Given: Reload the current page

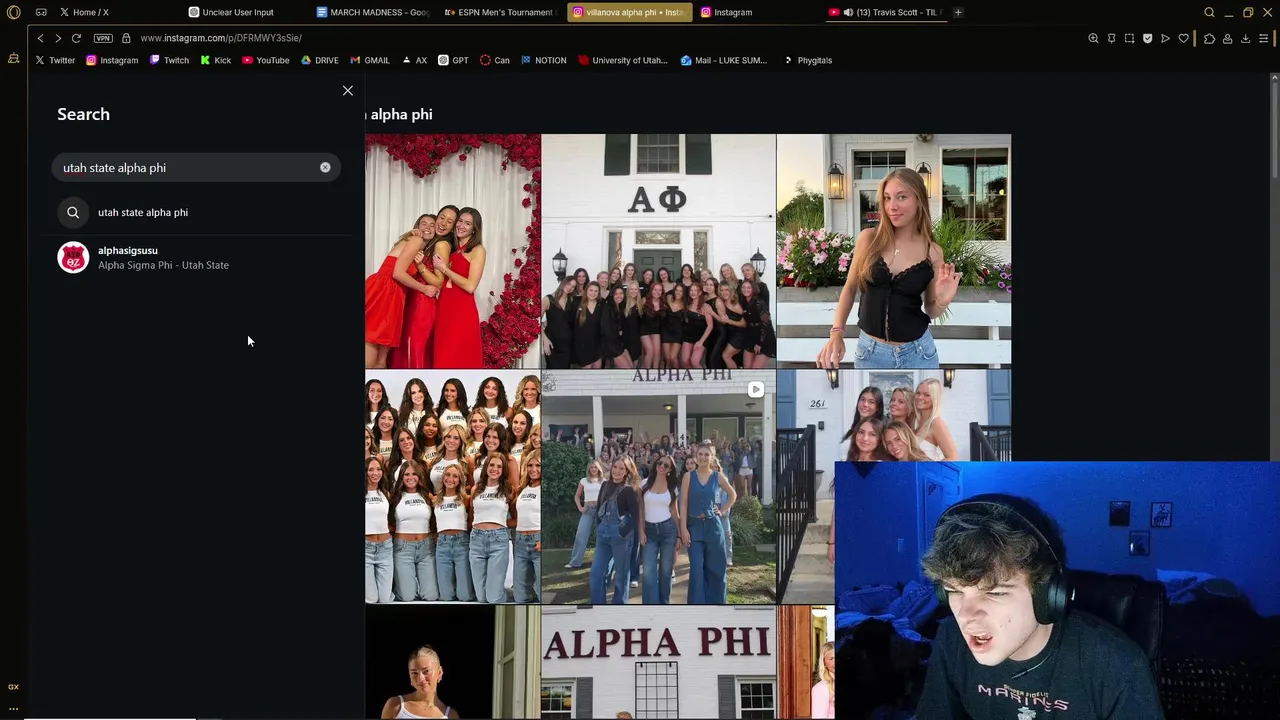Looking at the screenshot, I should click(x=76, y=38).
